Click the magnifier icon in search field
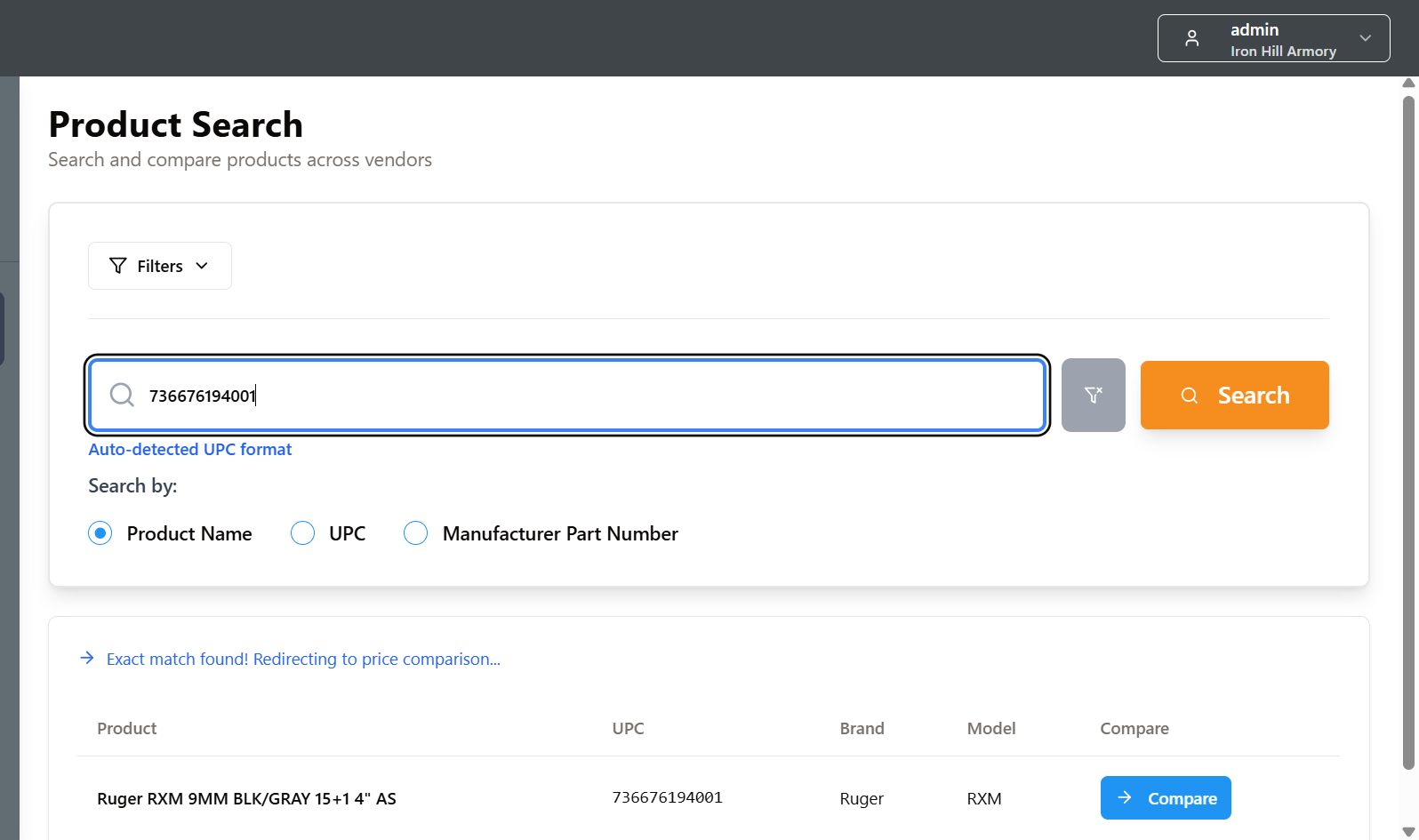This screenshot has width=1419, height=840. tap(122, 395)
